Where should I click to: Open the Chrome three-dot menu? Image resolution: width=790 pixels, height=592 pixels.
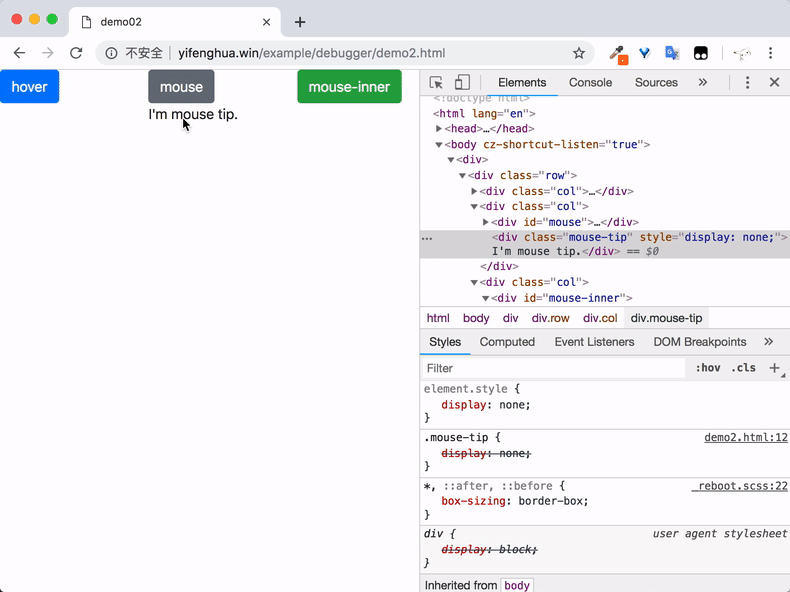click(x=770, y=53)
